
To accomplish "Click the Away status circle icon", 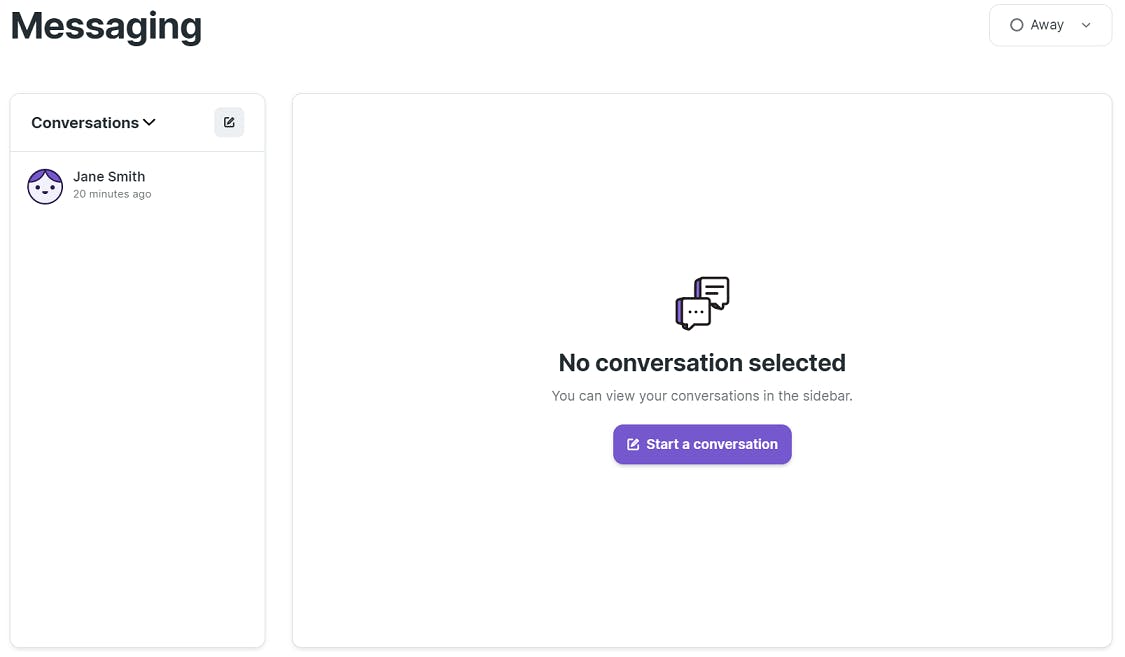I will pyautogui.click(x=1016, y=25).
